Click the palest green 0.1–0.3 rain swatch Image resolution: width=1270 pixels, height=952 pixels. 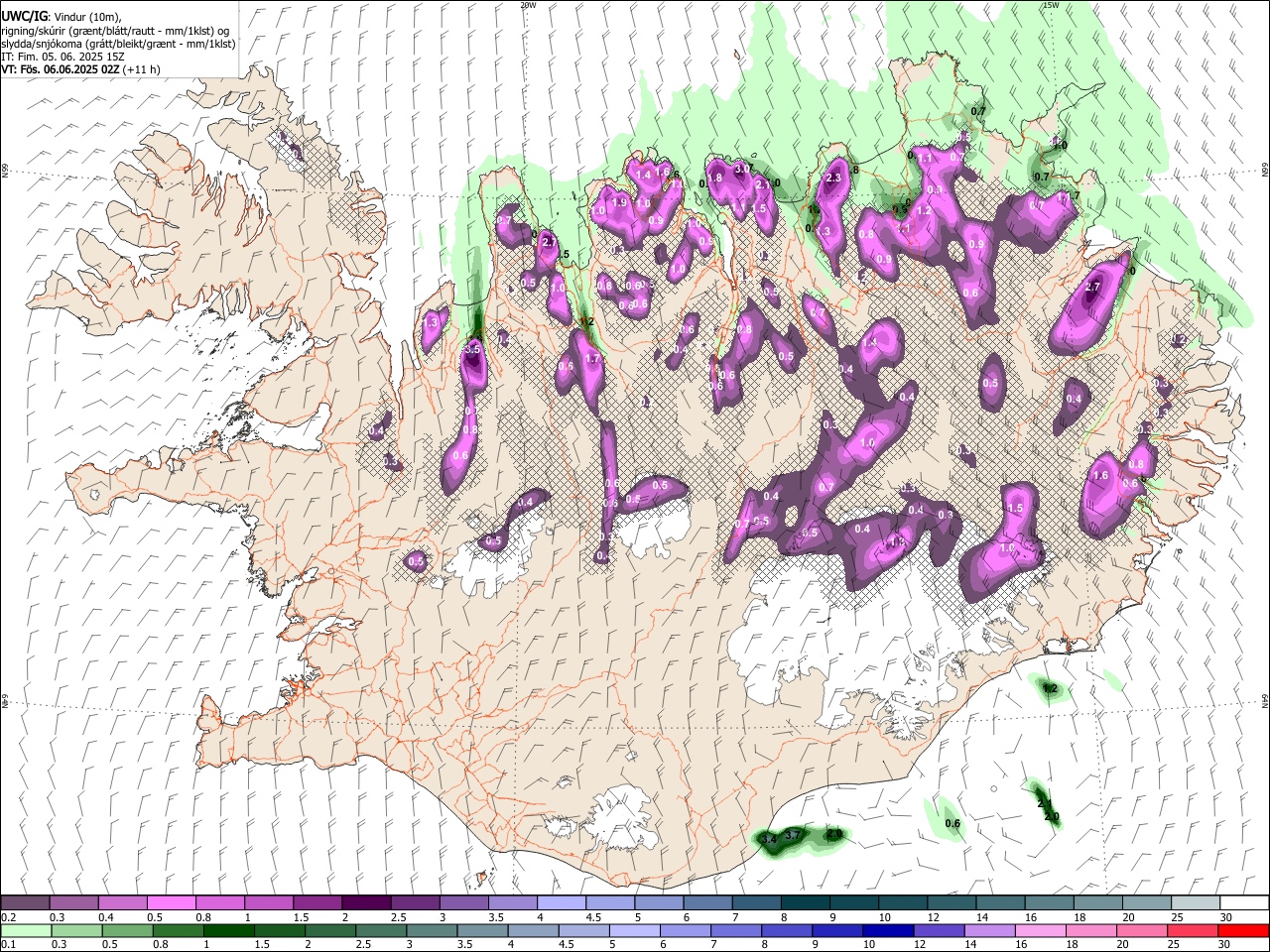(26, 930)
